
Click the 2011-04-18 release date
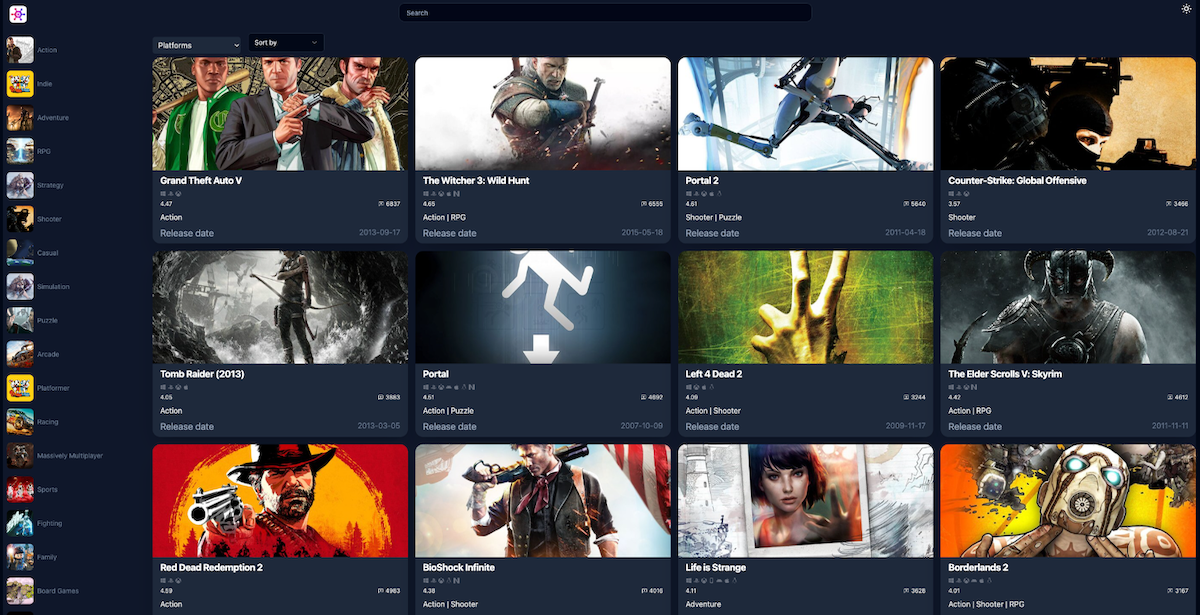[905, 233]
